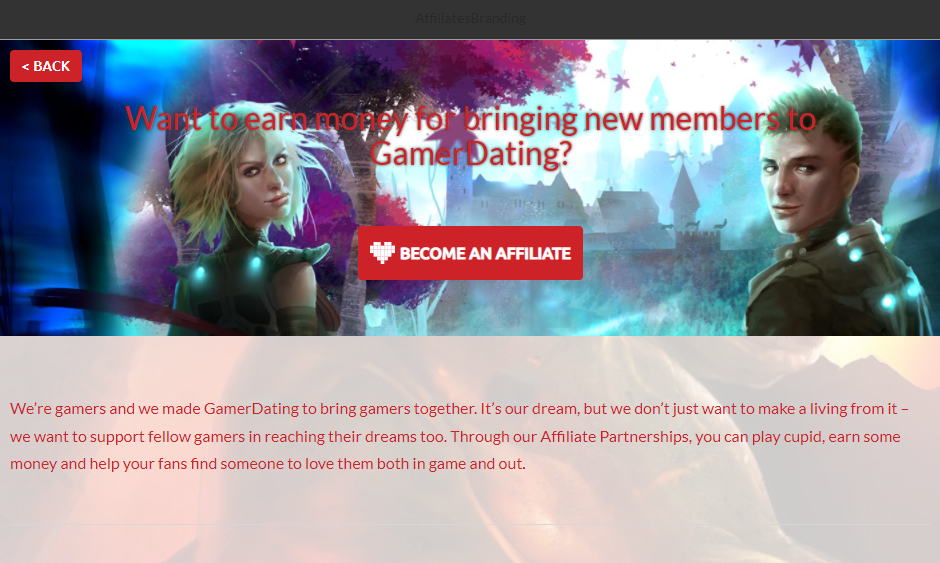
Task: Click the back arrow symbol on Back button
Action: [25, 67]
